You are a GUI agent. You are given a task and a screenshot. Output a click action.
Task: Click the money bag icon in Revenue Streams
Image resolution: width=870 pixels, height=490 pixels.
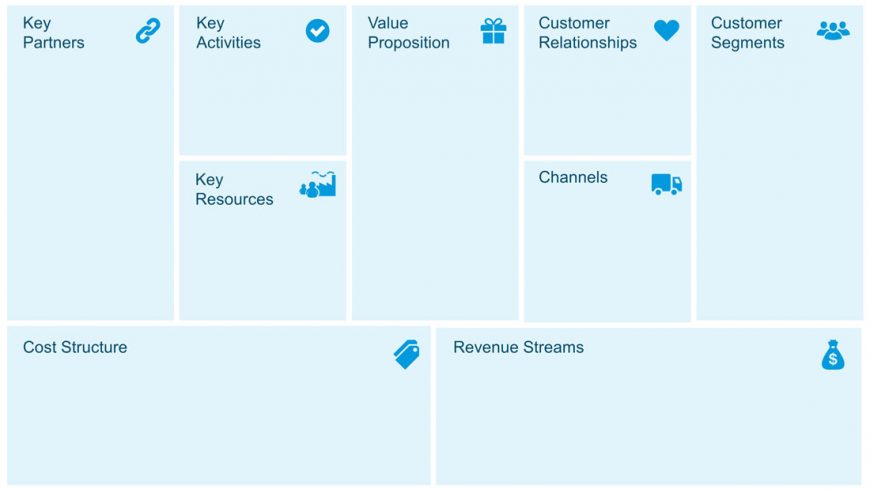tap(833, 355)
